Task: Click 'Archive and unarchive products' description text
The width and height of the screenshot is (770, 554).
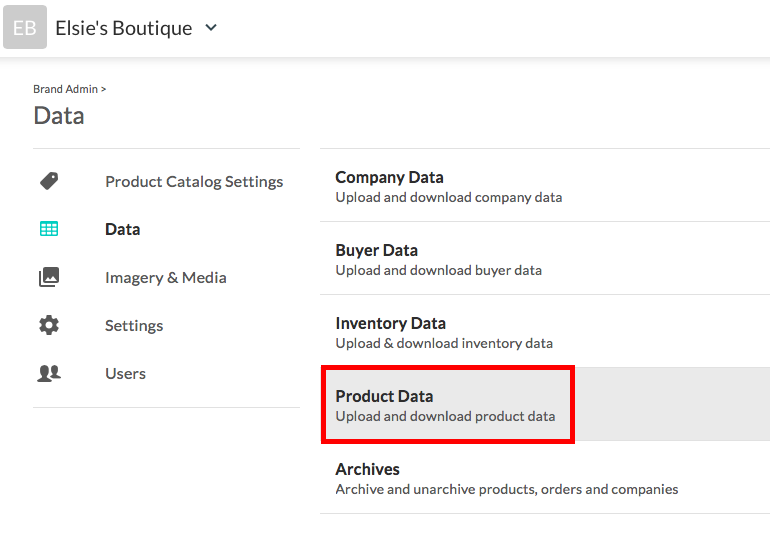Action: (507, 490)
